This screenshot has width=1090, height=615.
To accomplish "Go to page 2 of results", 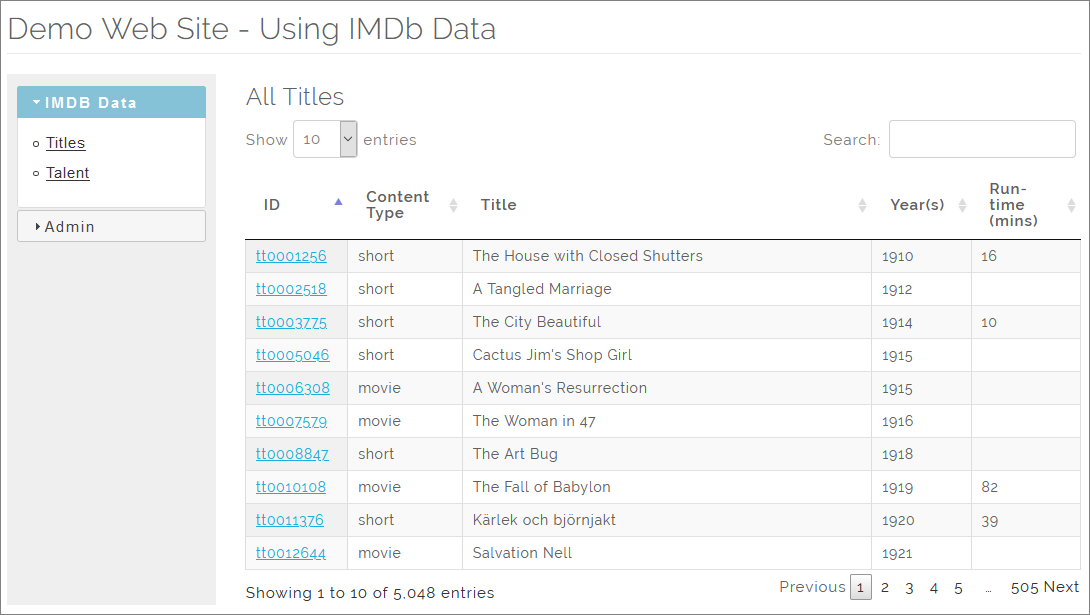I will 885,588.
